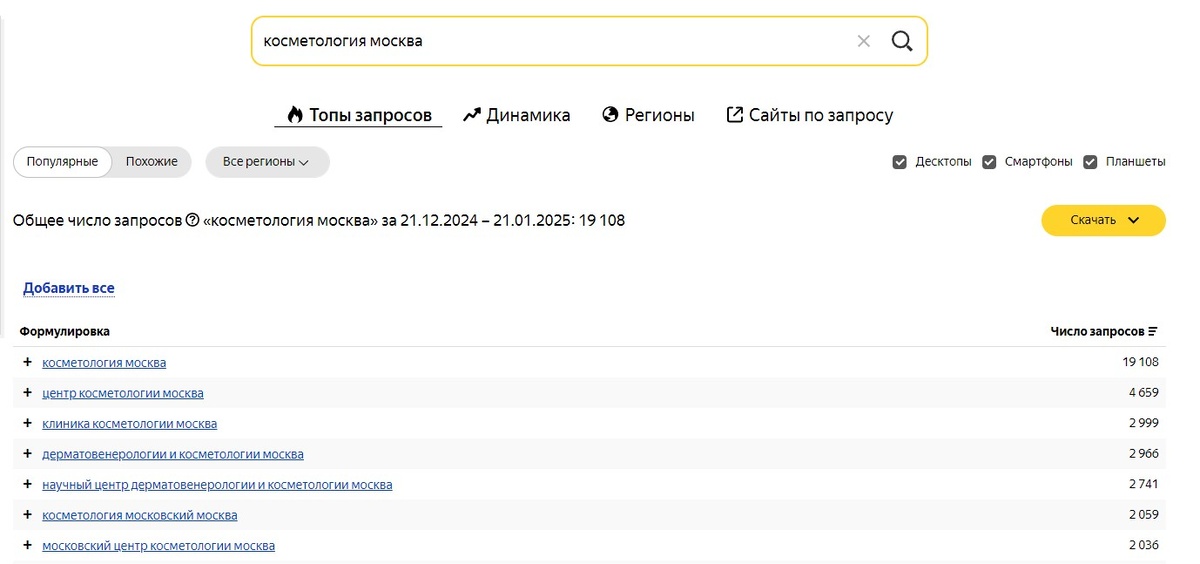This screenshot has height=564, width=1200.
Task: Open 'дерматовенерологии и косметологии москва' query link
Action: (173, 454)
